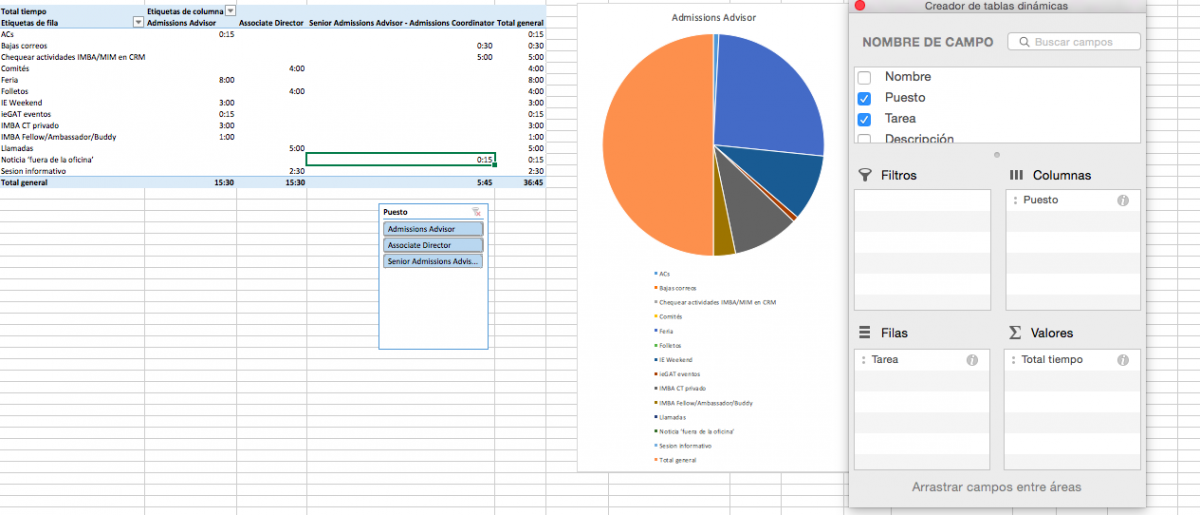Click info icon next to Tarea in Filas
The height and width of the screenshot is (515, 1200).
pyautogui.click(x=972, y=360)
